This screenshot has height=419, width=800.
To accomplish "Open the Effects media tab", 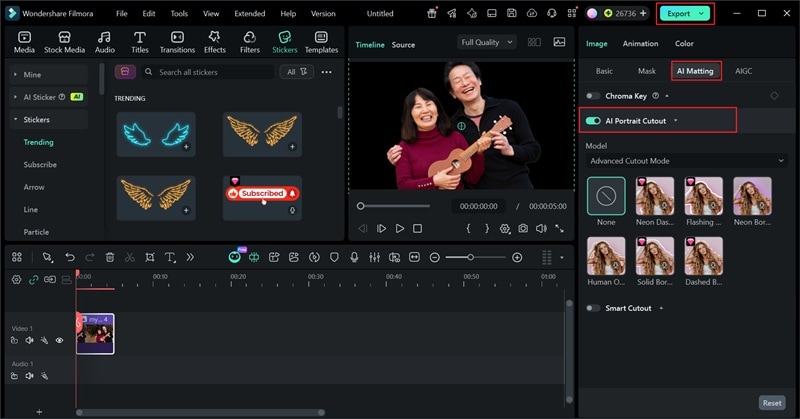I will click(214, 41).
